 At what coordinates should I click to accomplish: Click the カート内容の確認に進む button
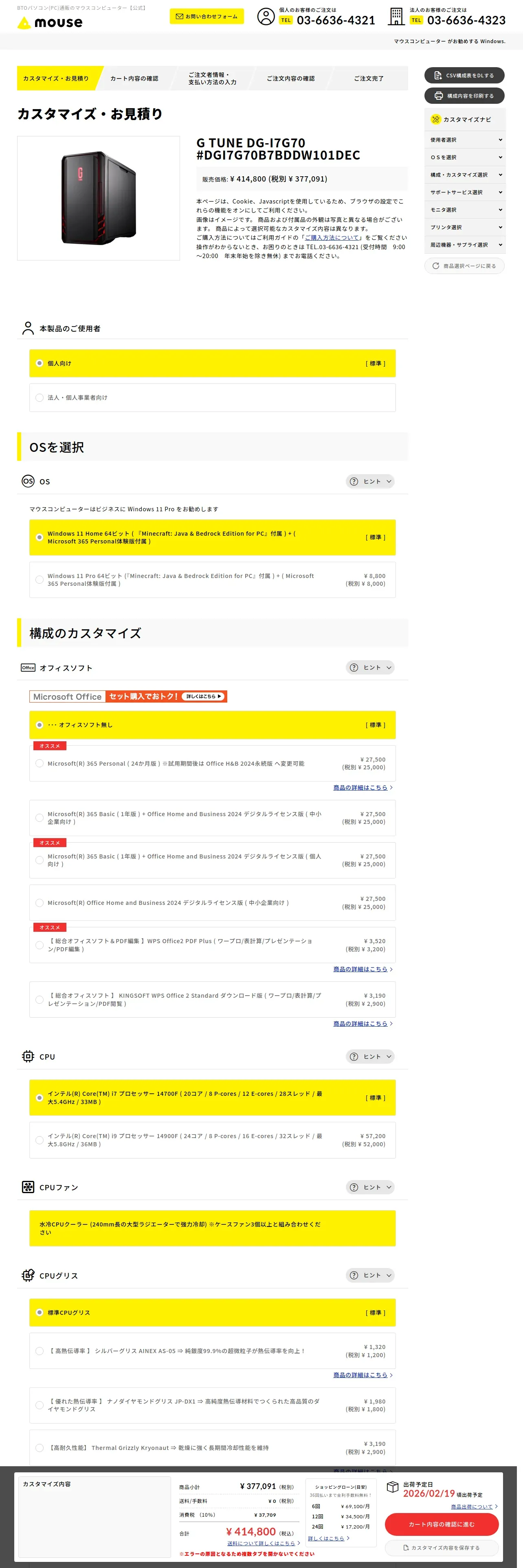point(442,1524)
